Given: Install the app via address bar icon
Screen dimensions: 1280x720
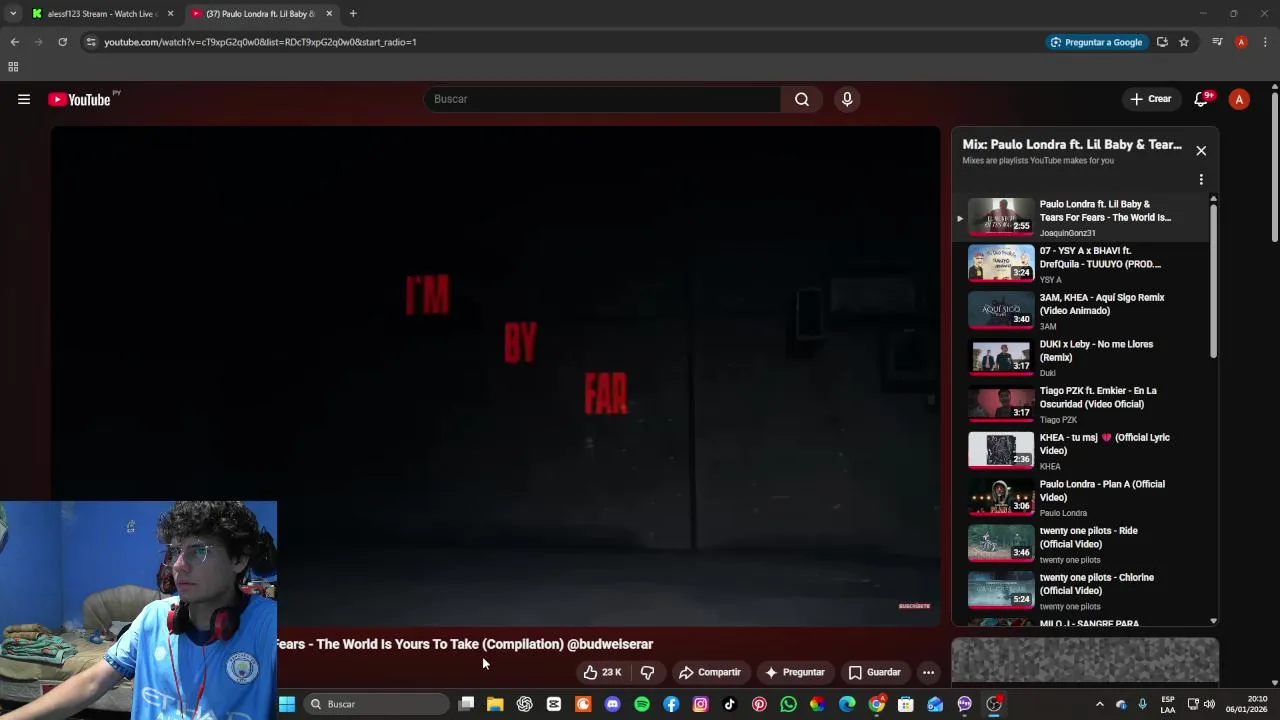Looking at the screenshot, I should tap(1162, 42).
